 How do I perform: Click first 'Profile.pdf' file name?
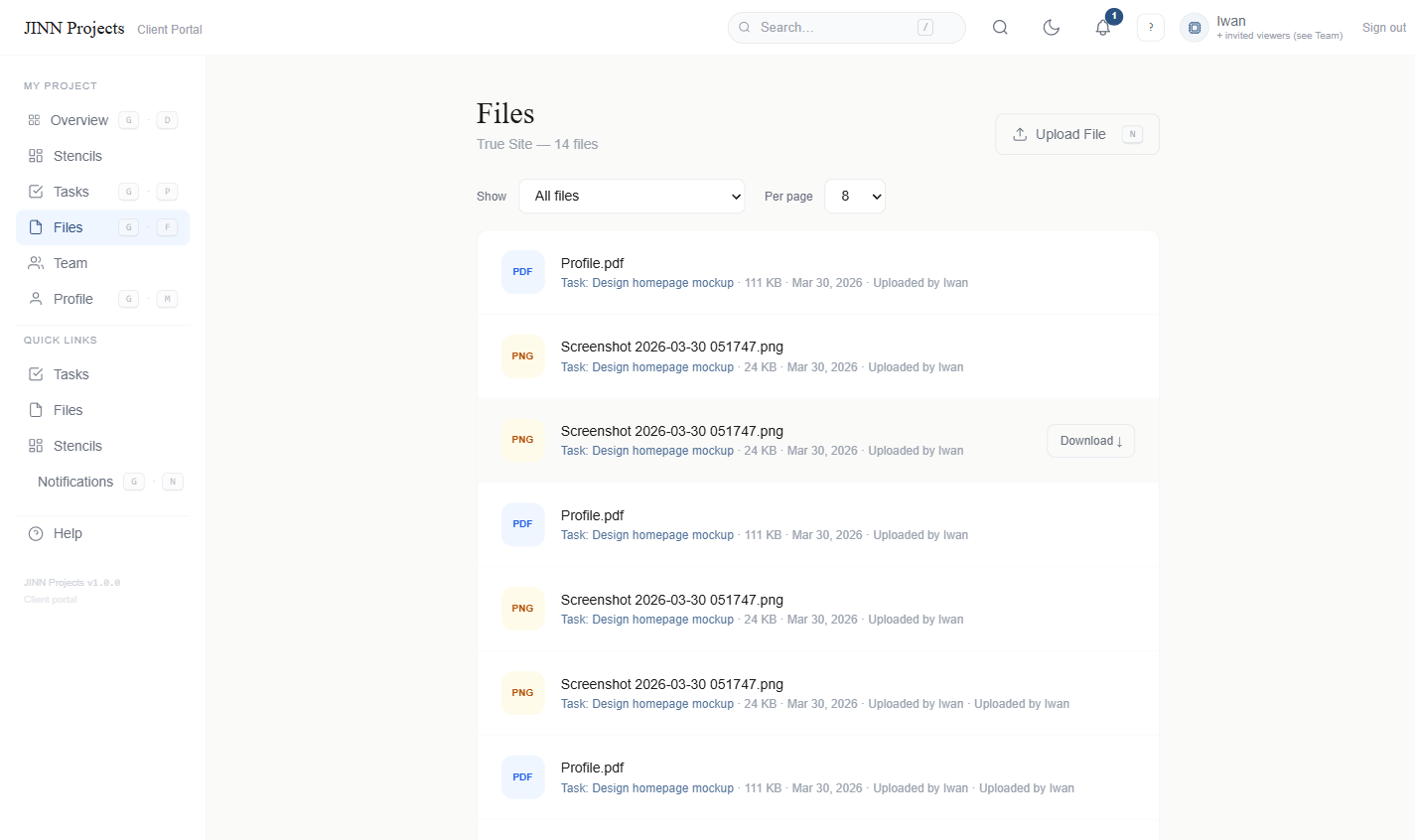(x=593, y=263)
